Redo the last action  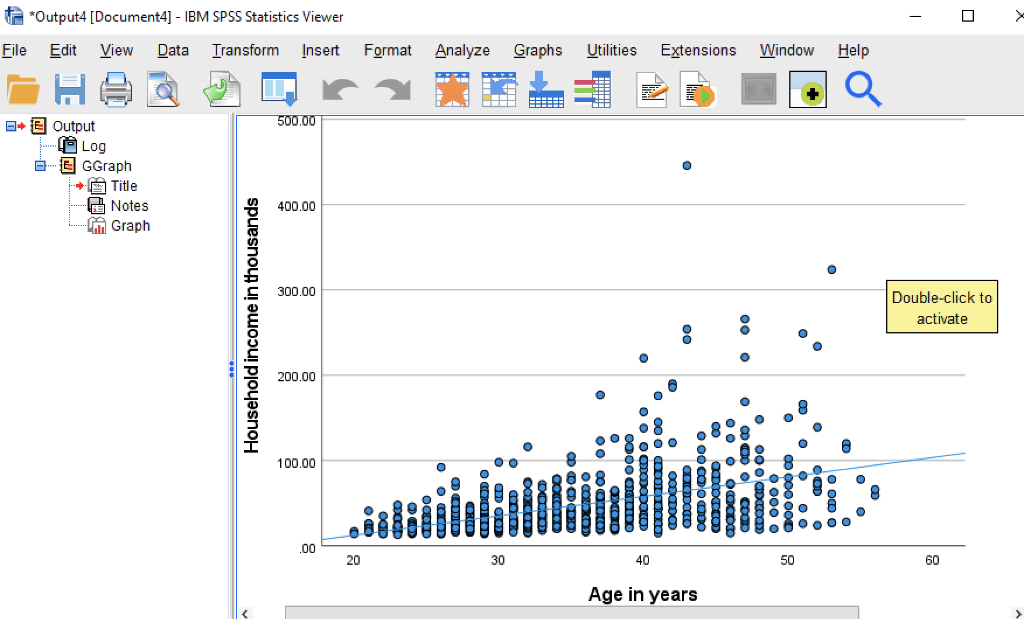[391, 89]
